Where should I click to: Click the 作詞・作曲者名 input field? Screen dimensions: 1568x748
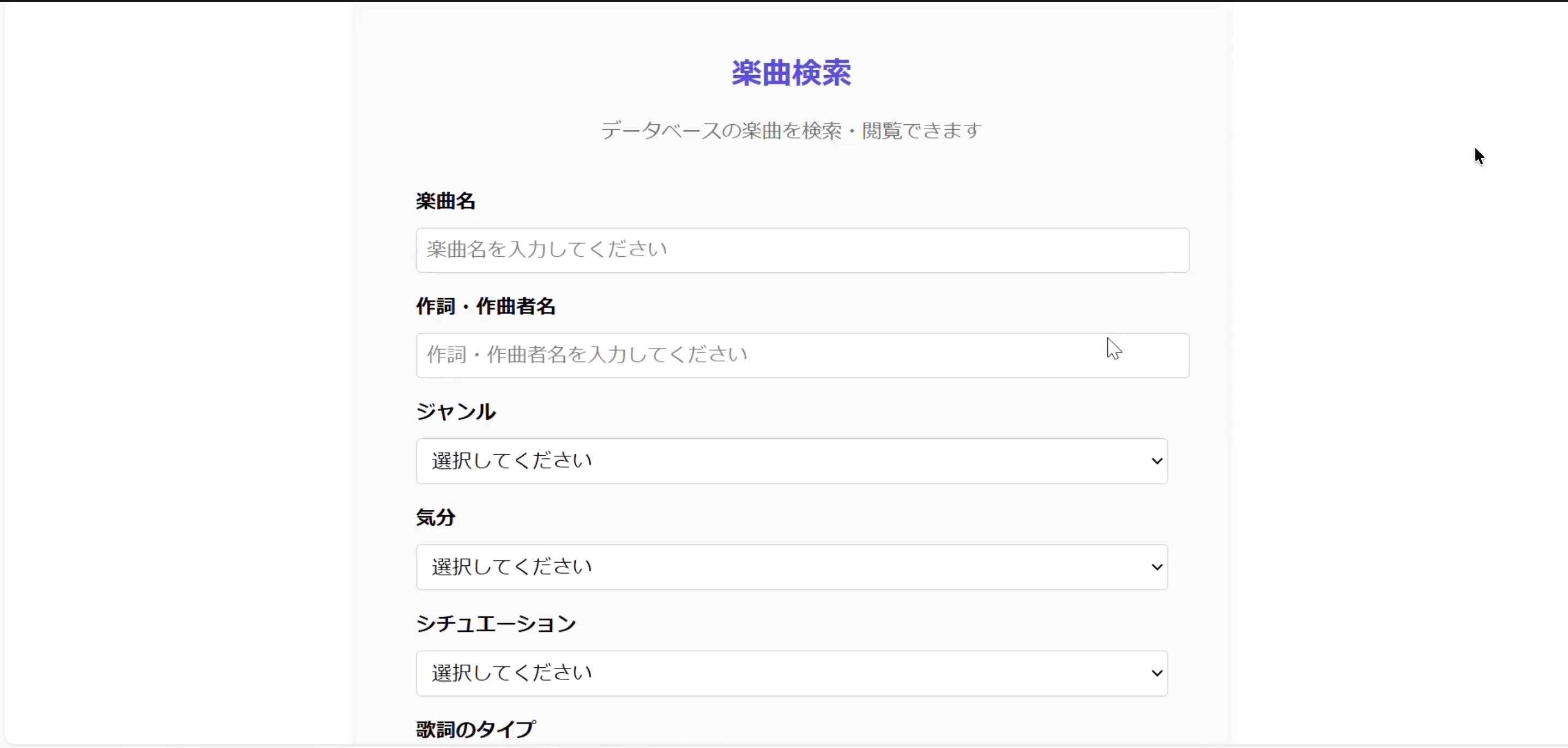(x=802, y=355)
